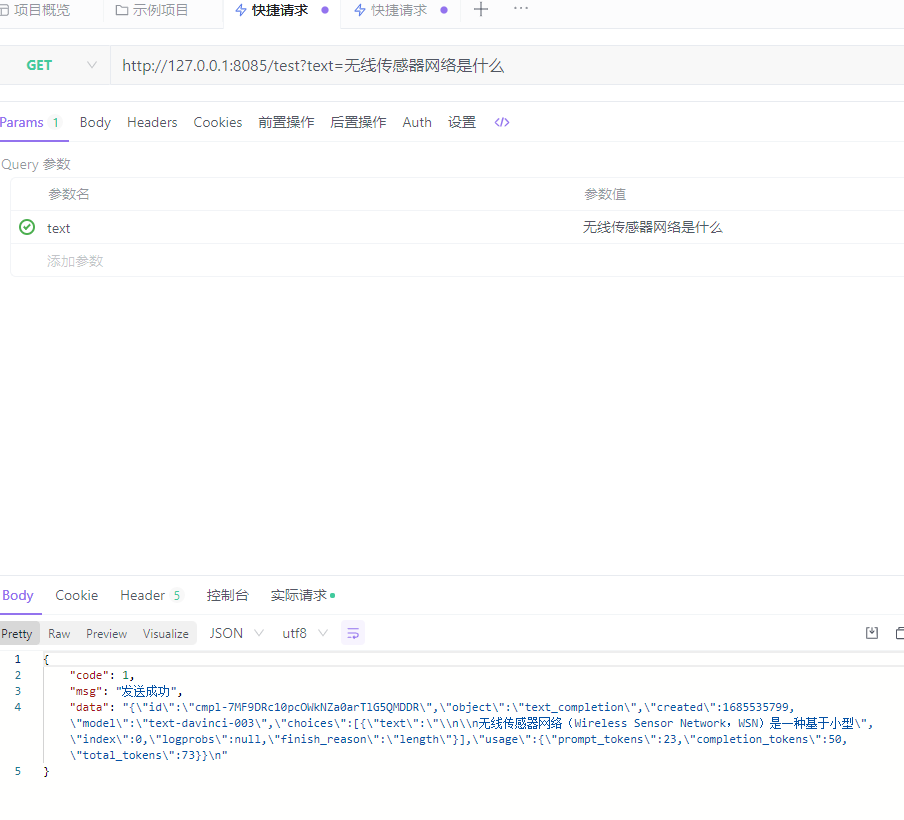Open the Headers tab
904x820 pixels.
click(152, 122)
